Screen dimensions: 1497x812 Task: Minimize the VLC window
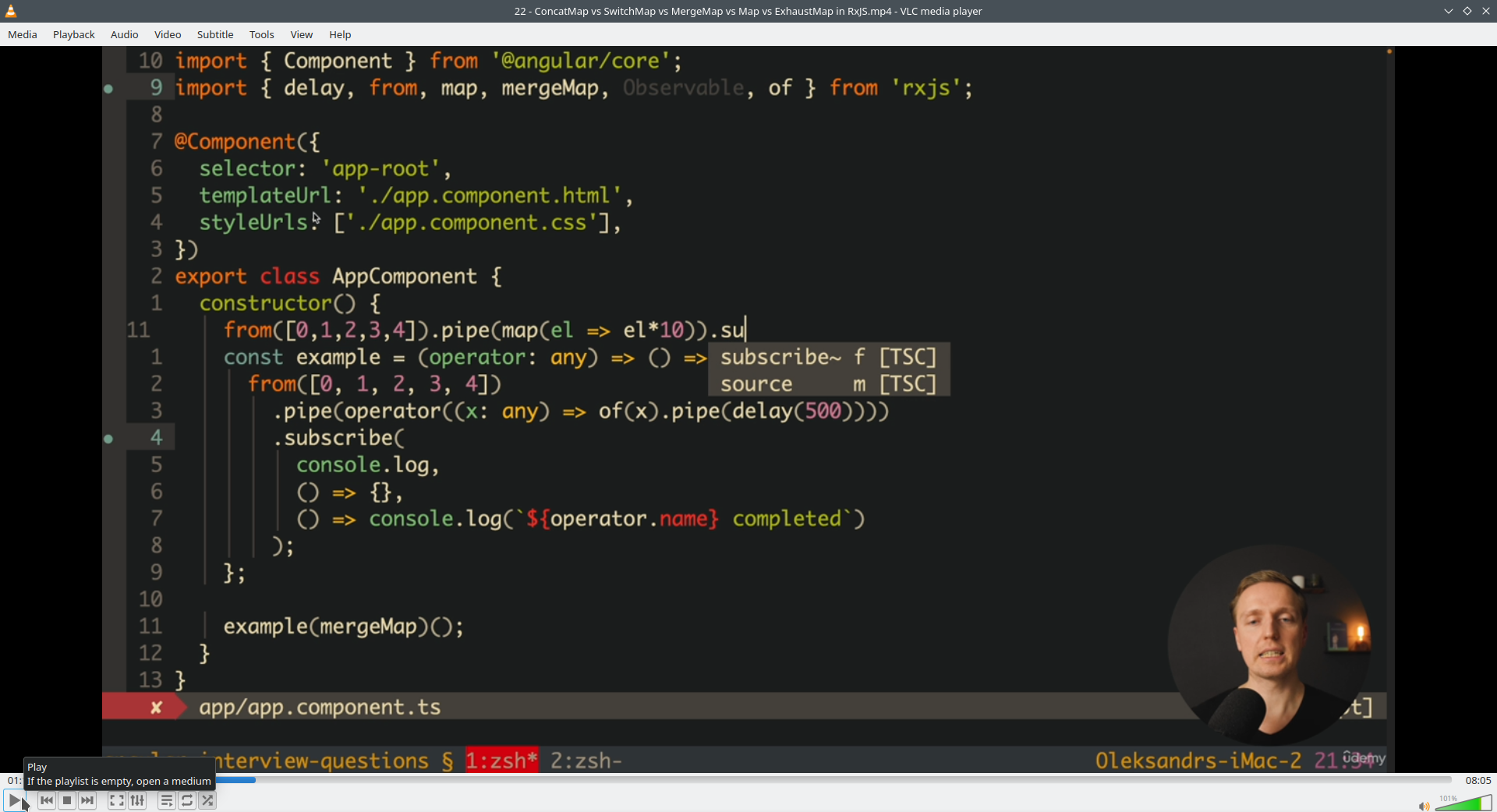(1449, 11)
